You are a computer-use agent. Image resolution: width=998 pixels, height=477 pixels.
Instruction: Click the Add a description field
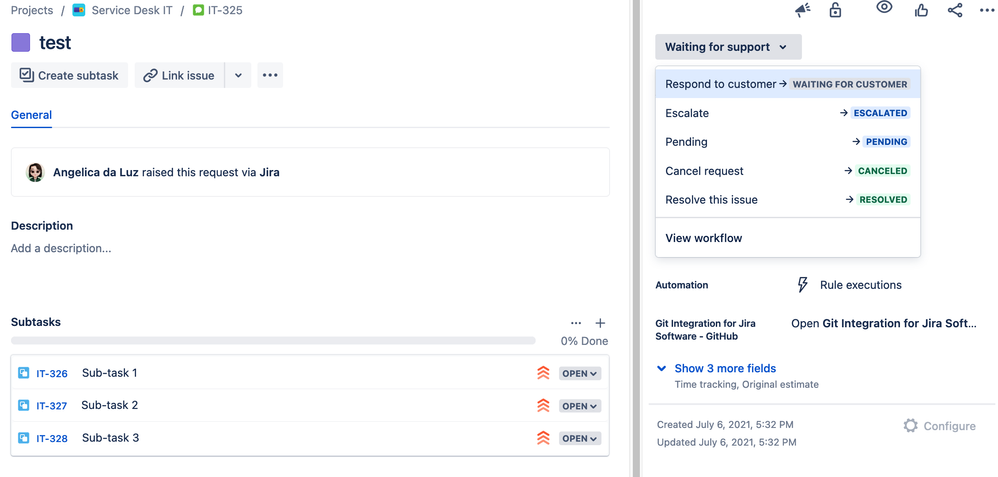point(61,248)
